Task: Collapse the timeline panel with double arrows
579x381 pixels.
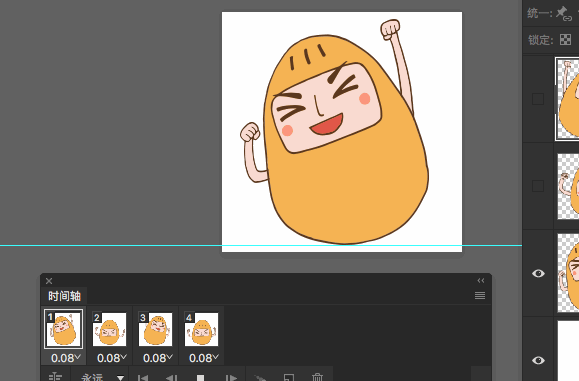Action: [x=480, y=281]
